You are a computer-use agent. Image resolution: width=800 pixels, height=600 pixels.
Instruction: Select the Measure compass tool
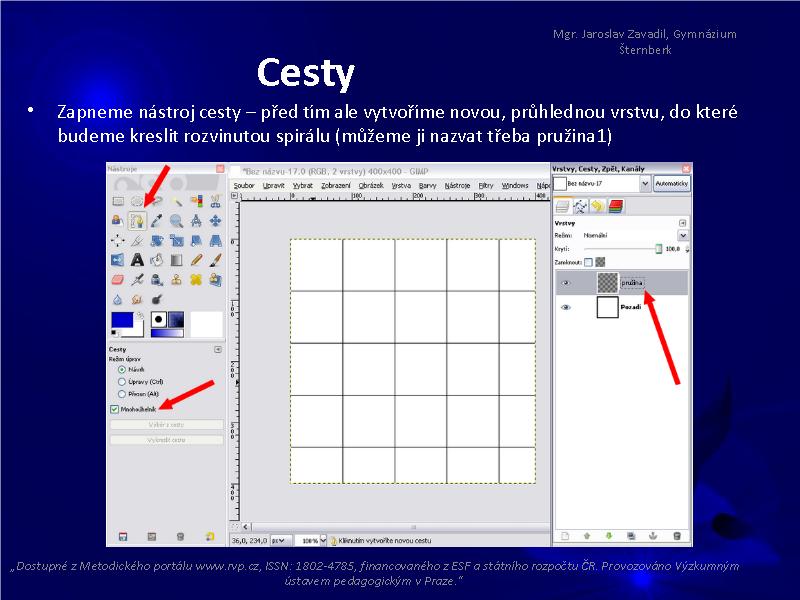click(196, 221)
